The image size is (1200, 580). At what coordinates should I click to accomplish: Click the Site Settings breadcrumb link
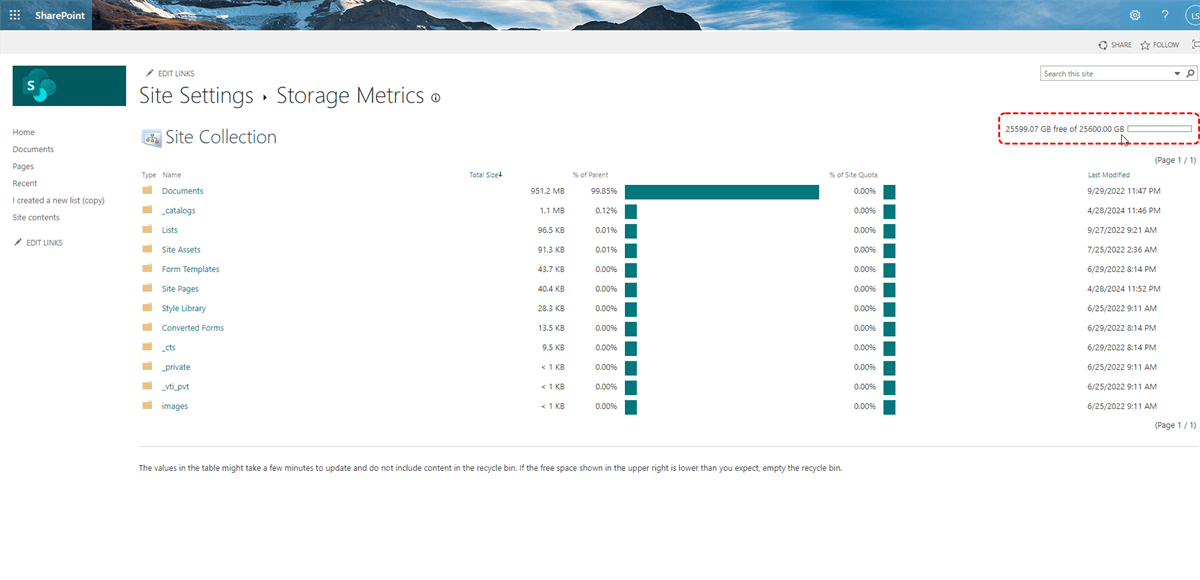(x=196, y=96)
